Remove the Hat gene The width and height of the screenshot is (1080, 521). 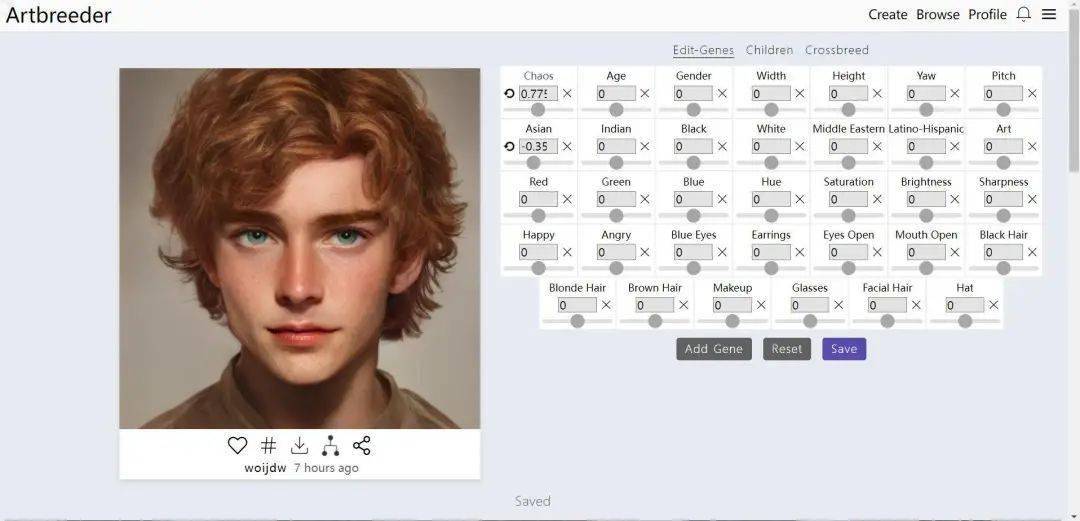tap(993, 305)
